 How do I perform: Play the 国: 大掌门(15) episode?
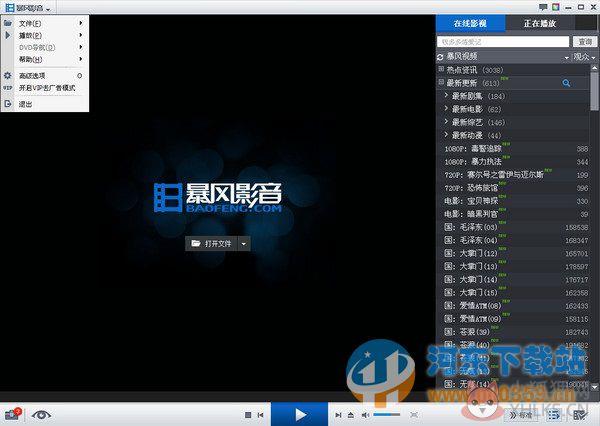click(x=513, y=293)
